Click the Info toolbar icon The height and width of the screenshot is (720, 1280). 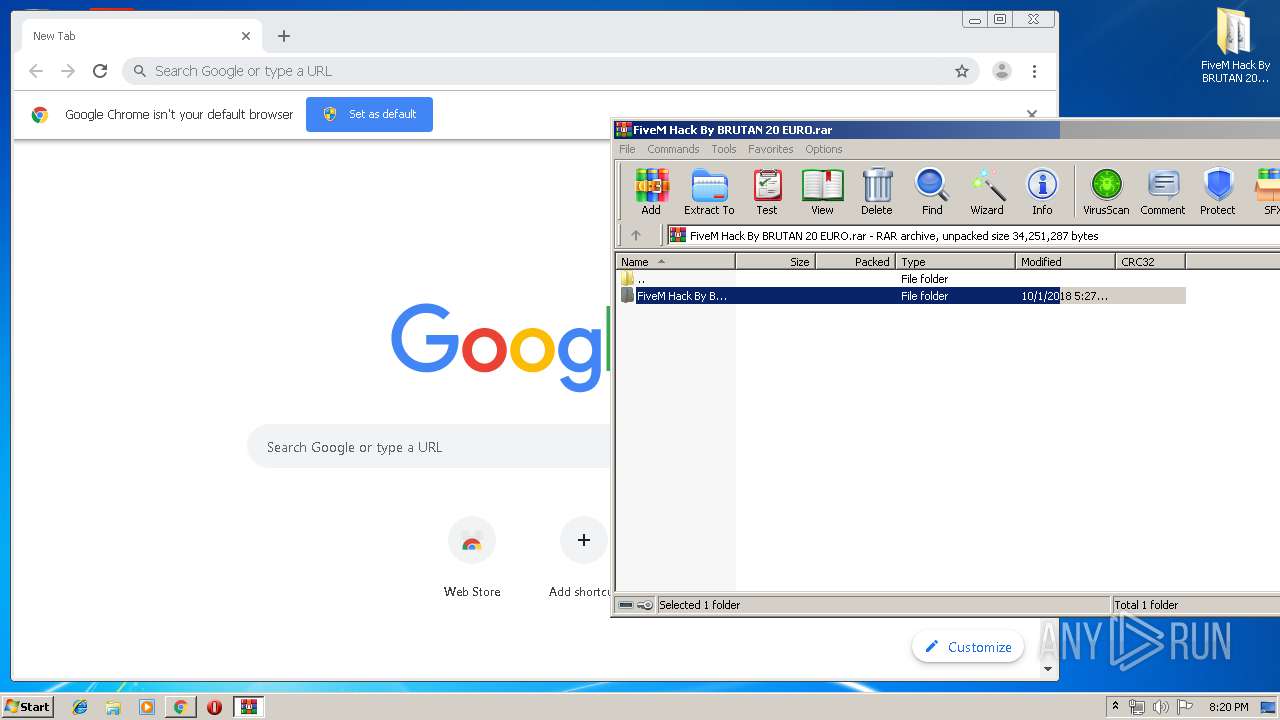(x=1042, y=191)
